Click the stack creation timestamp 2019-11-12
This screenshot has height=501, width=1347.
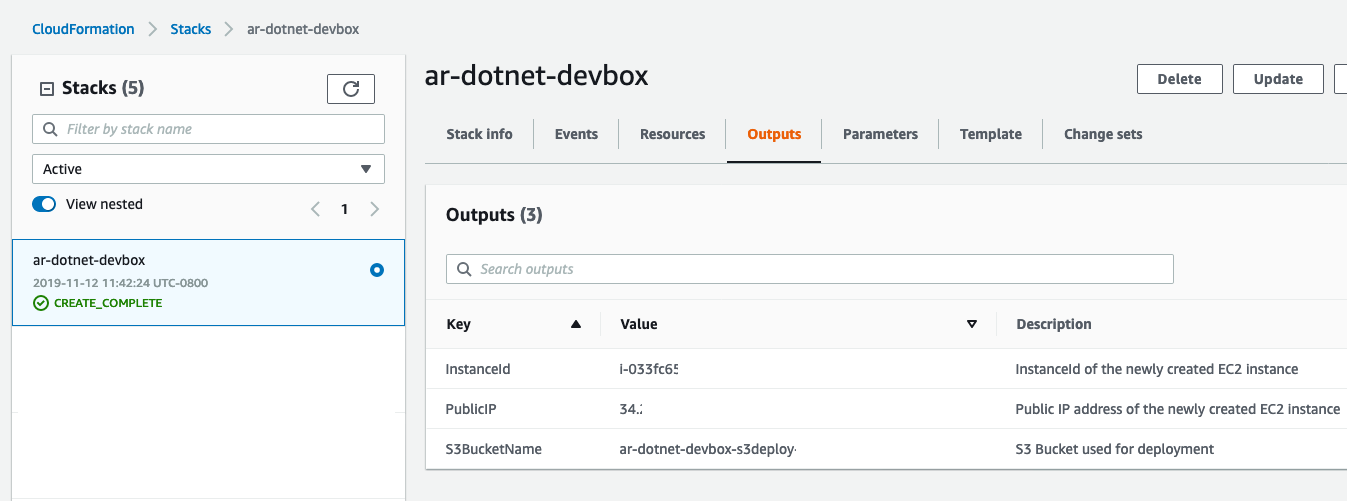(x=120, y=283)
